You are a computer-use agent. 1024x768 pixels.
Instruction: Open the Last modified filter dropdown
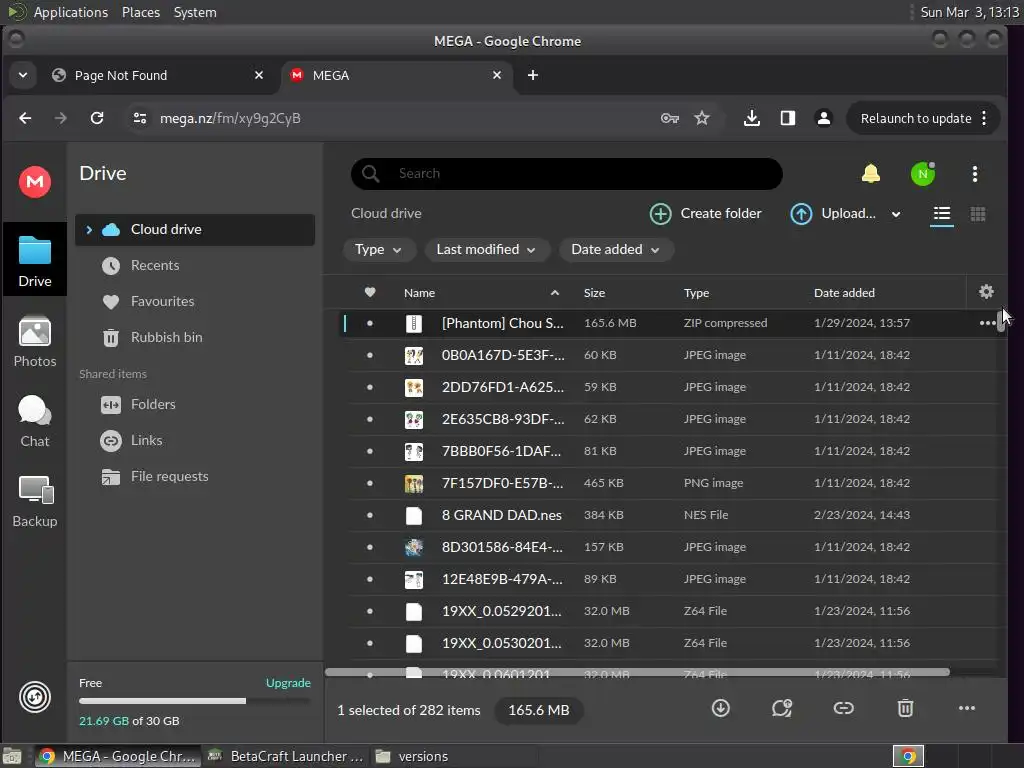coord(486,249)
